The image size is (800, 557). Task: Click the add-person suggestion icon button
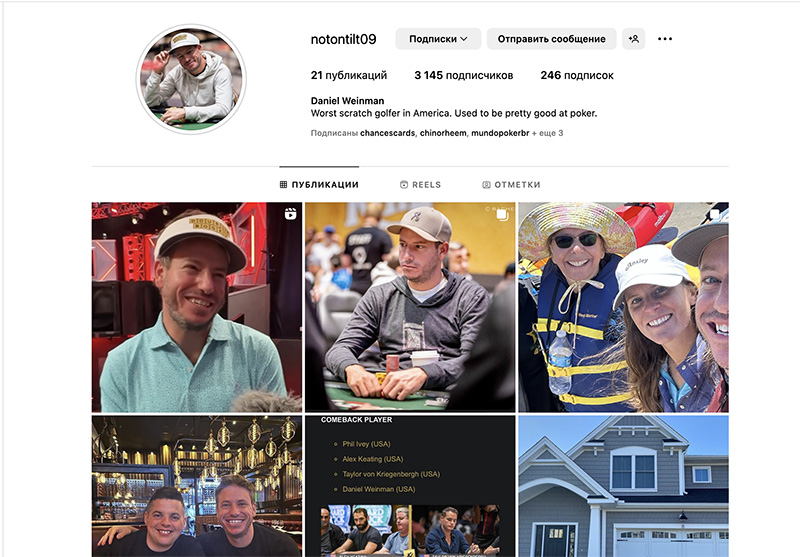[x=634, y=39]
